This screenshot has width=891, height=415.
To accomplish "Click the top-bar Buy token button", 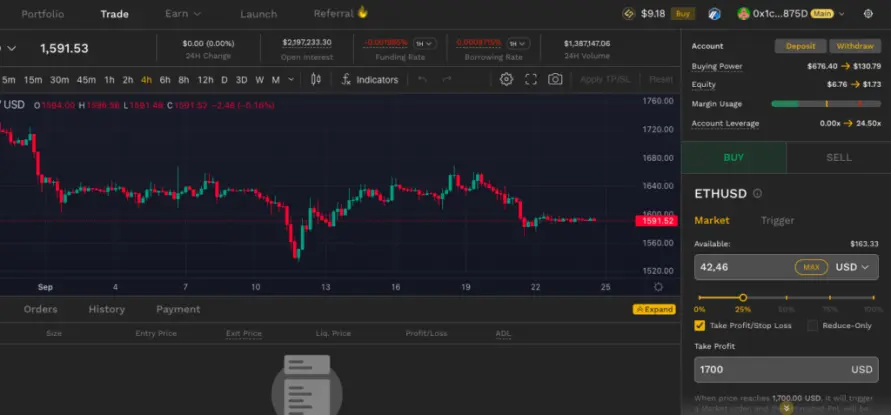I will click(682, 14).
